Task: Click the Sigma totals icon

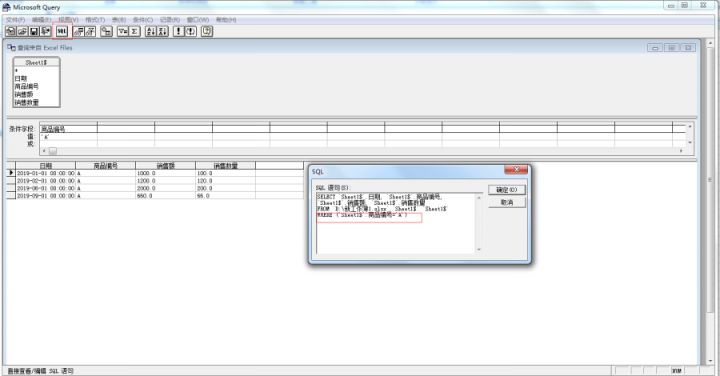Action: [x=135, y=31]
